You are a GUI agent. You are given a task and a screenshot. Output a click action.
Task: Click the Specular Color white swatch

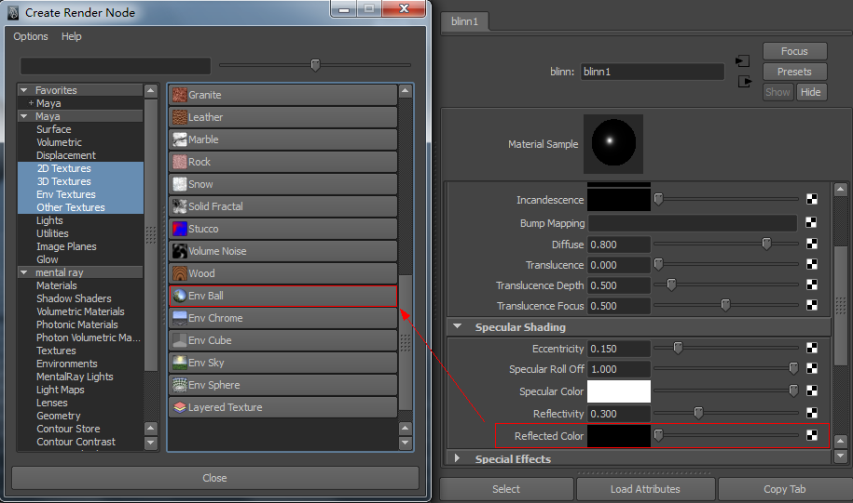[x=619, y=391]
